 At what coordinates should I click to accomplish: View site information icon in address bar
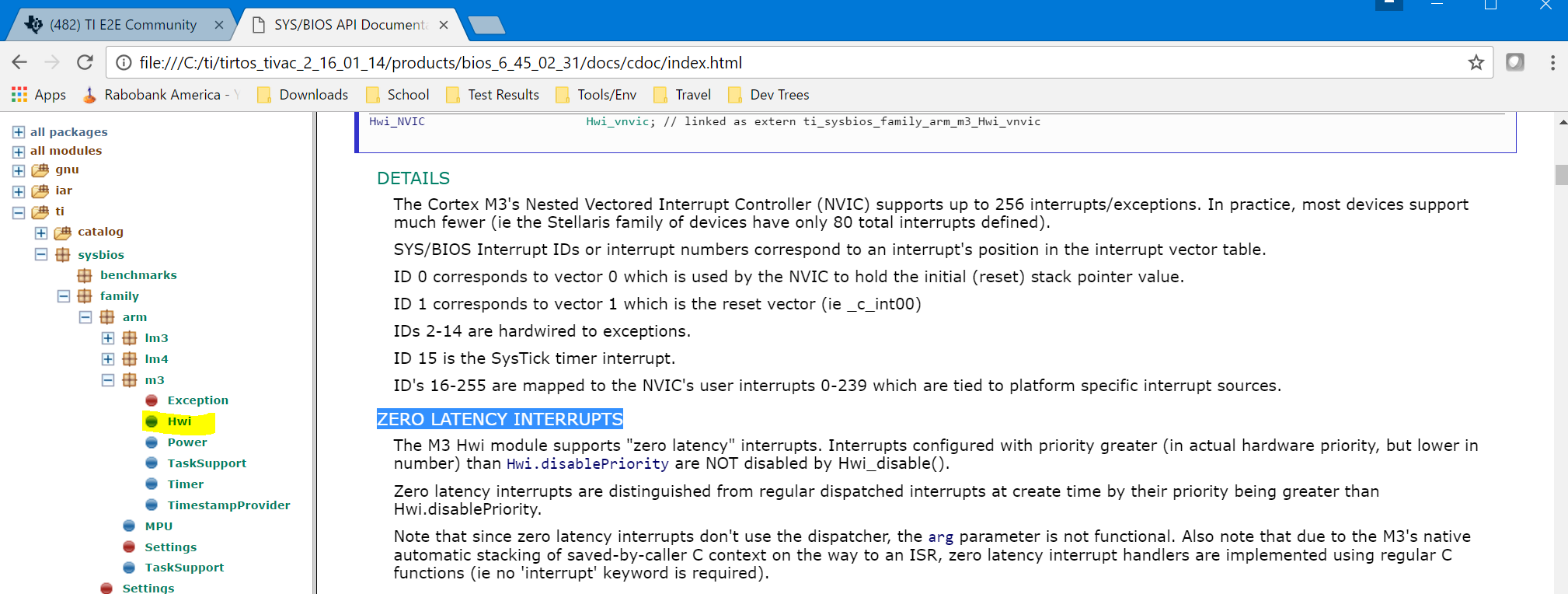124,62
